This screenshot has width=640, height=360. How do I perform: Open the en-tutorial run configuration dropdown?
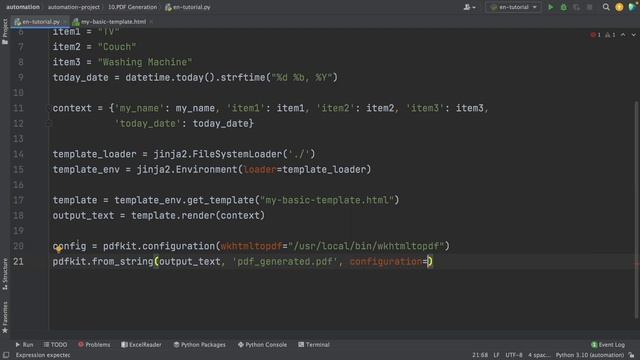(x=513, y=7)
